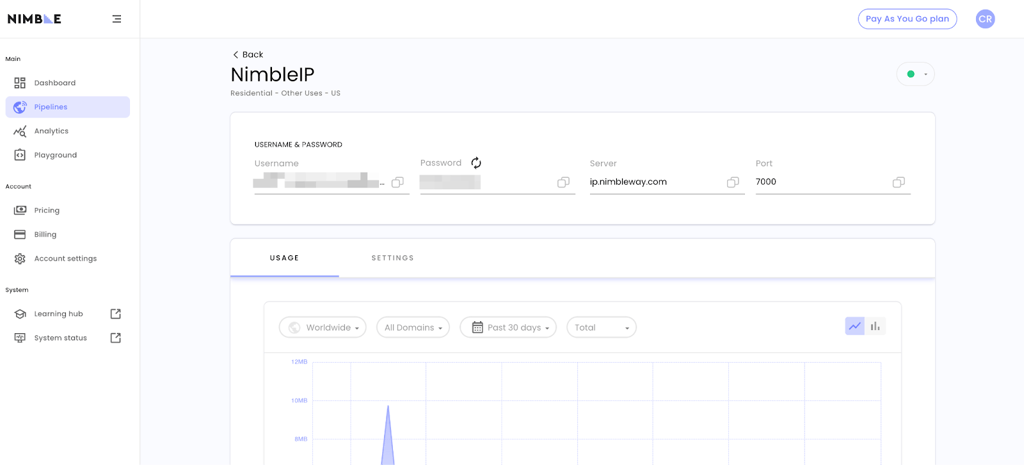Open the All Domains dropdown
This screenshot has height=465, width=1024.
[x=413, y=327]
